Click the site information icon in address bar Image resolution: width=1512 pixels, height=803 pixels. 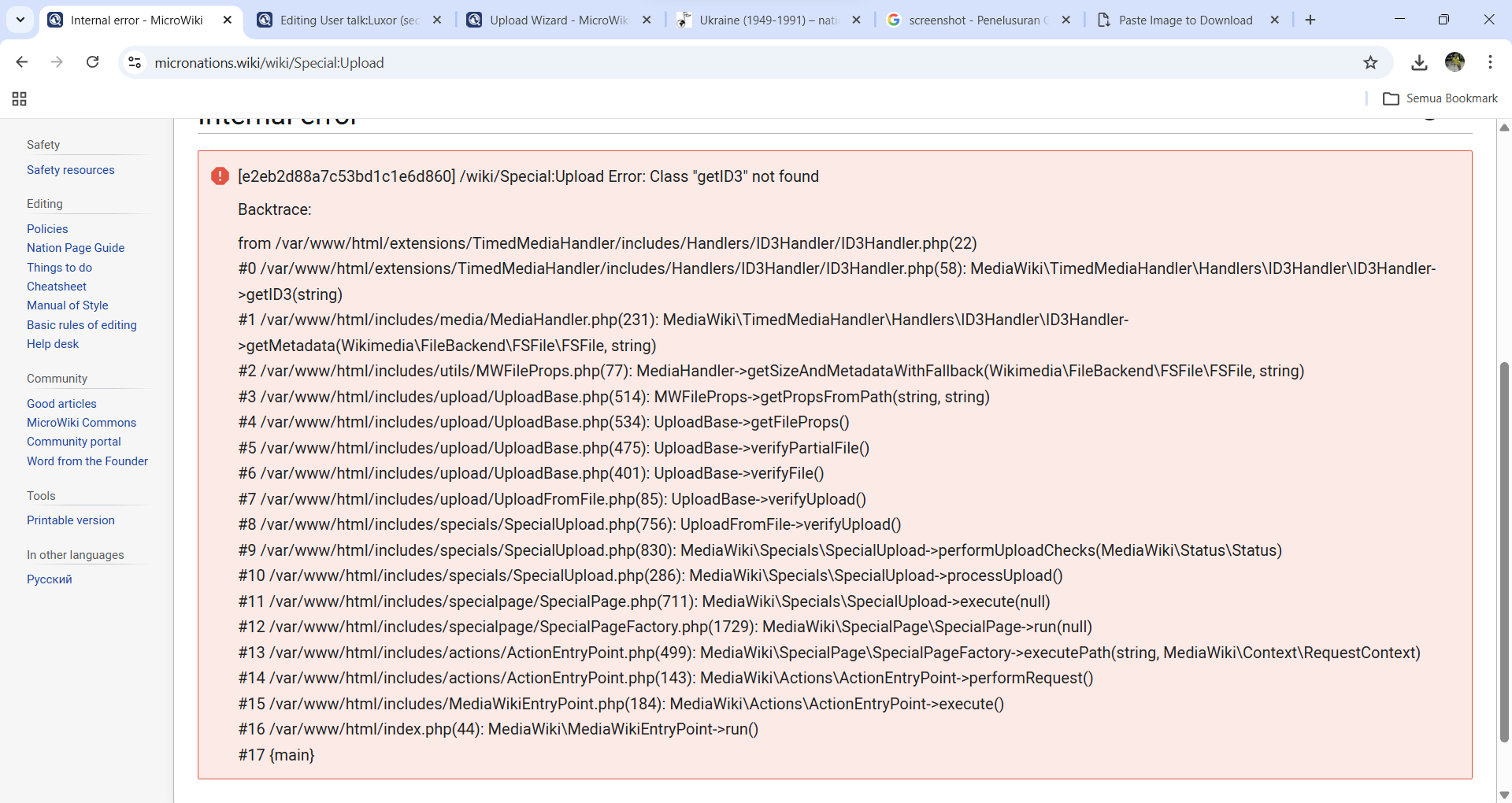(x=135, y=62)
